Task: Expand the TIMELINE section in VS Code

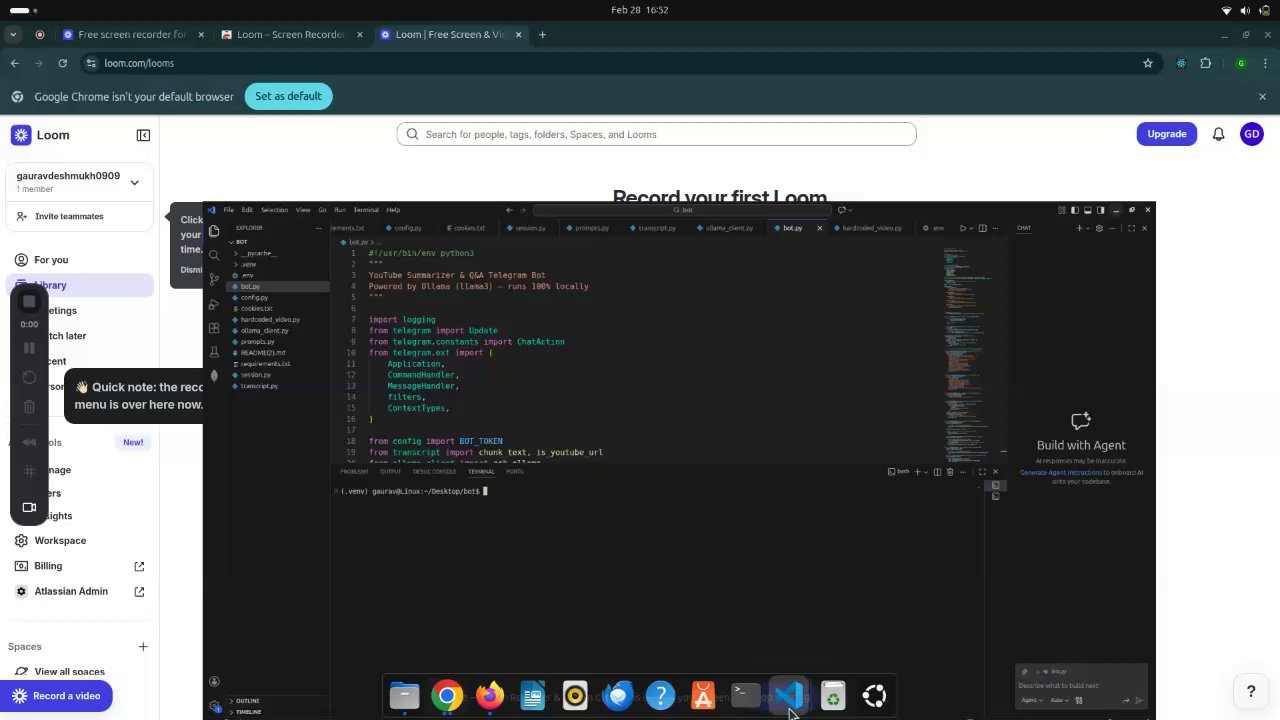Action: tap(248, 712)
